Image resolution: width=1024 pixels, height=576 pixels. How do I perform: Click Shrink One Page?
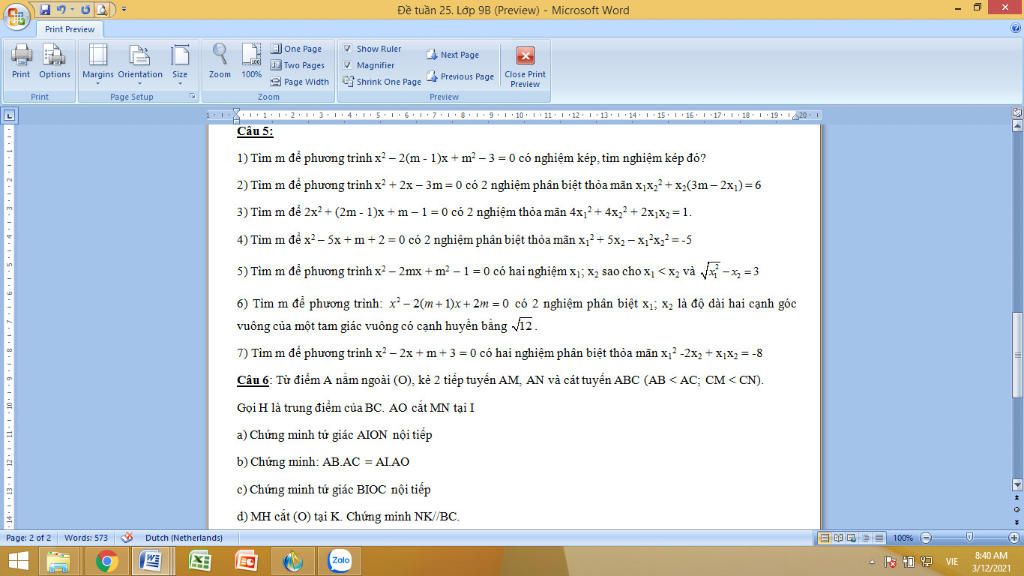coord(382,82)
